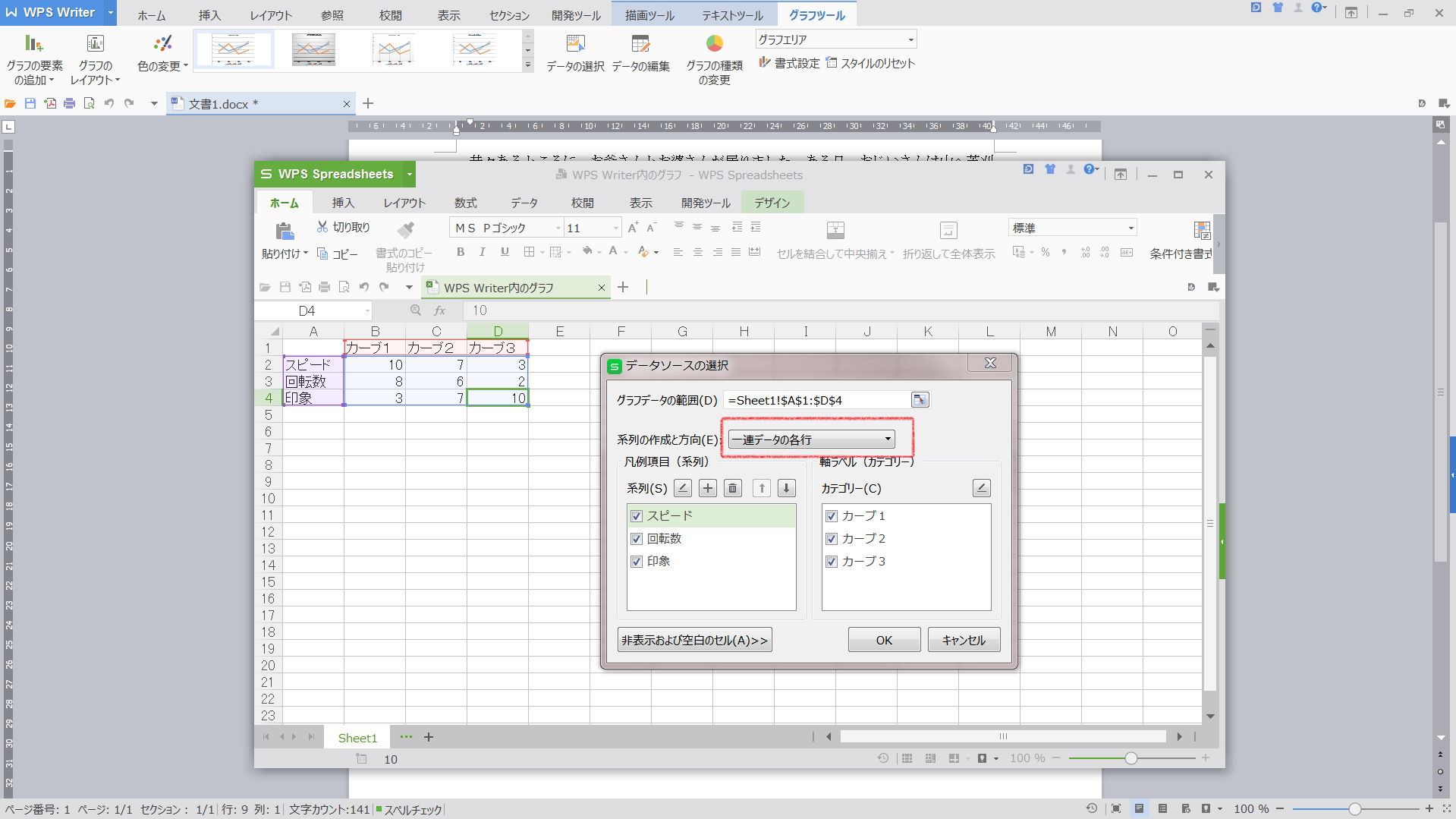Image resolution: width=1456 pixels, height=819 pixels.
Task: Open the Name Box dropdown for D4
Action: pyautogui.click(x=367, y=310)
